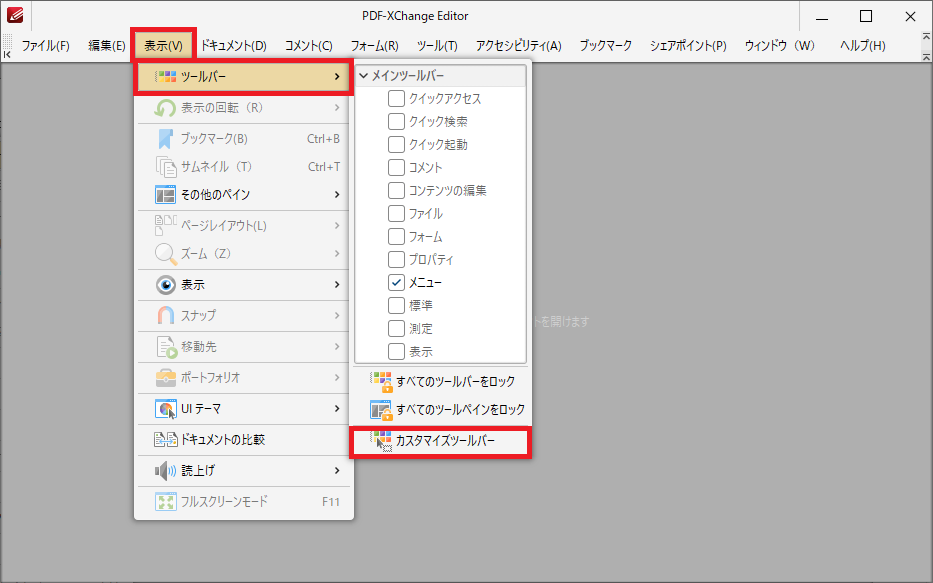Click the すべてのツールバーをロック lock icon
This screenshot has height=583, width=933.
click(381, 382)
